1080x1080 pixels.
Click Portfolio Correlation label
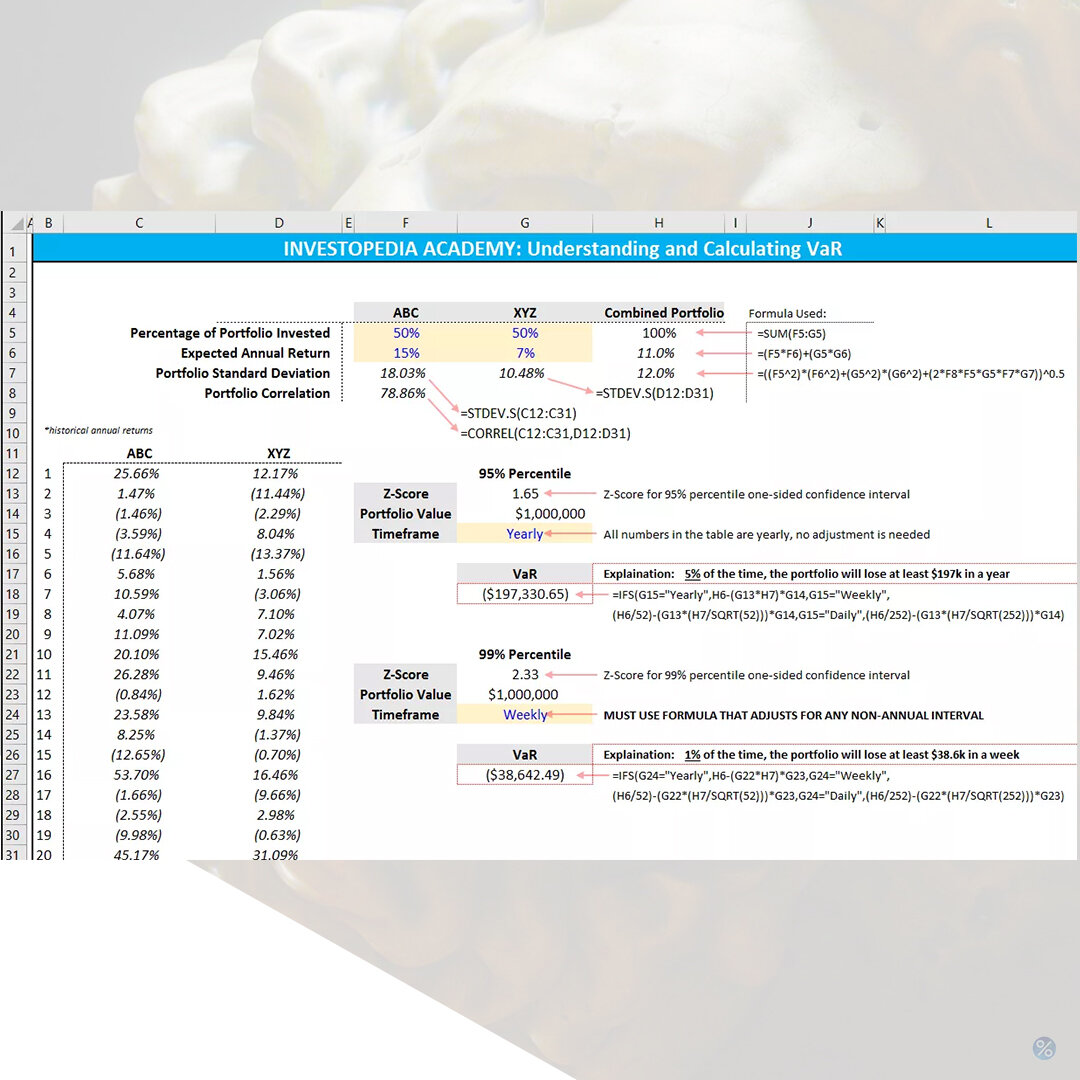click(x=267, y=393)
